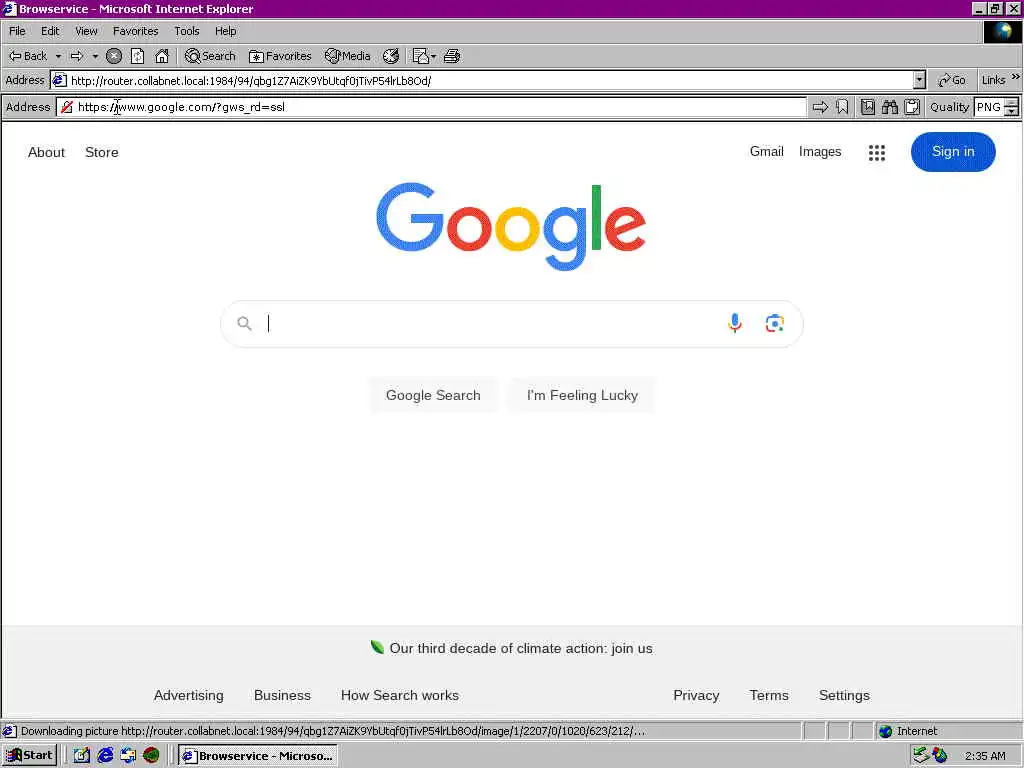Click the 2:35 AM system clock

tap(985, 756)
